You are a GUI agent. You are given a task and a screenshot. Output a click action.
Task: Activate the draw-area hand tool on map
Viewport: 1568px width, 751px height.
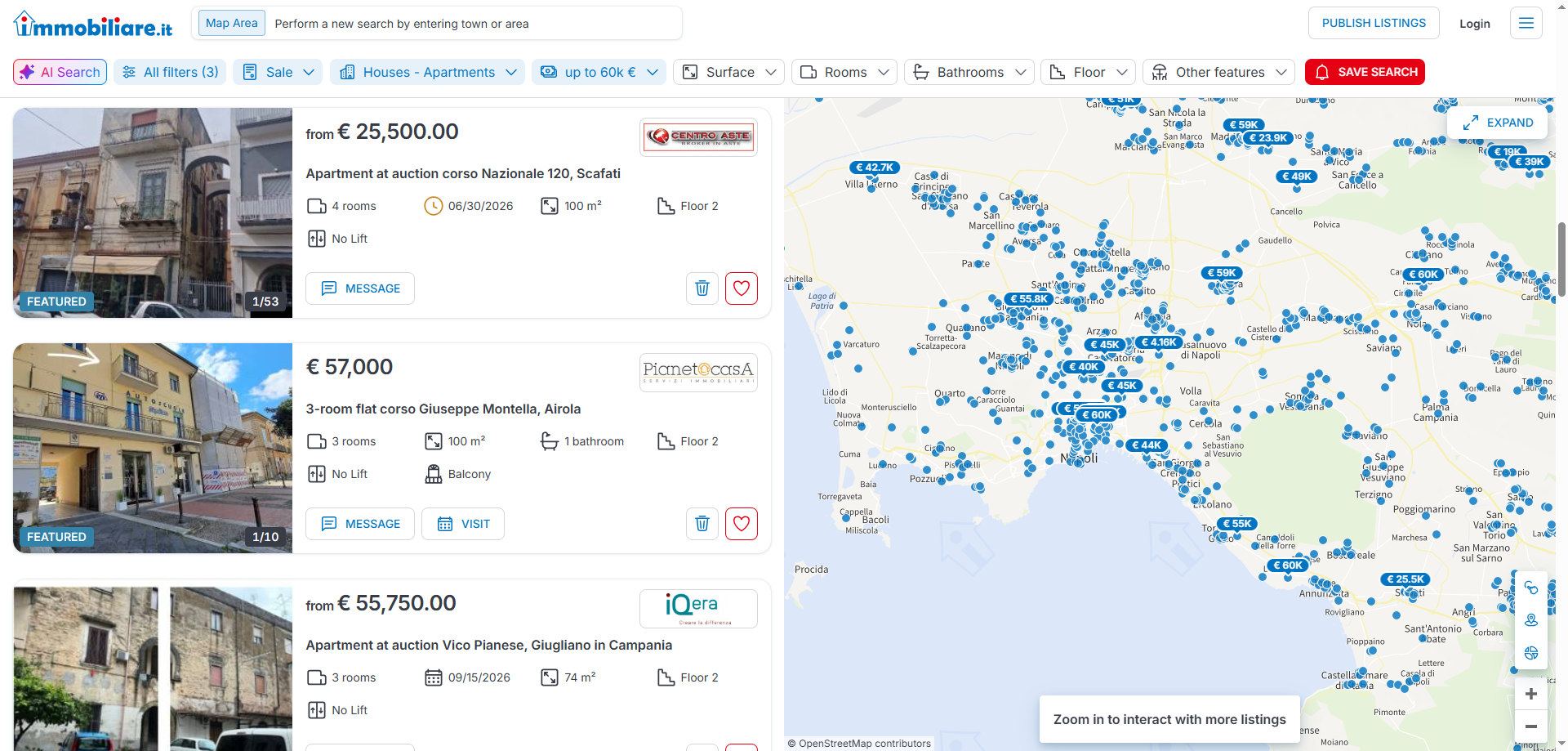1531,588
